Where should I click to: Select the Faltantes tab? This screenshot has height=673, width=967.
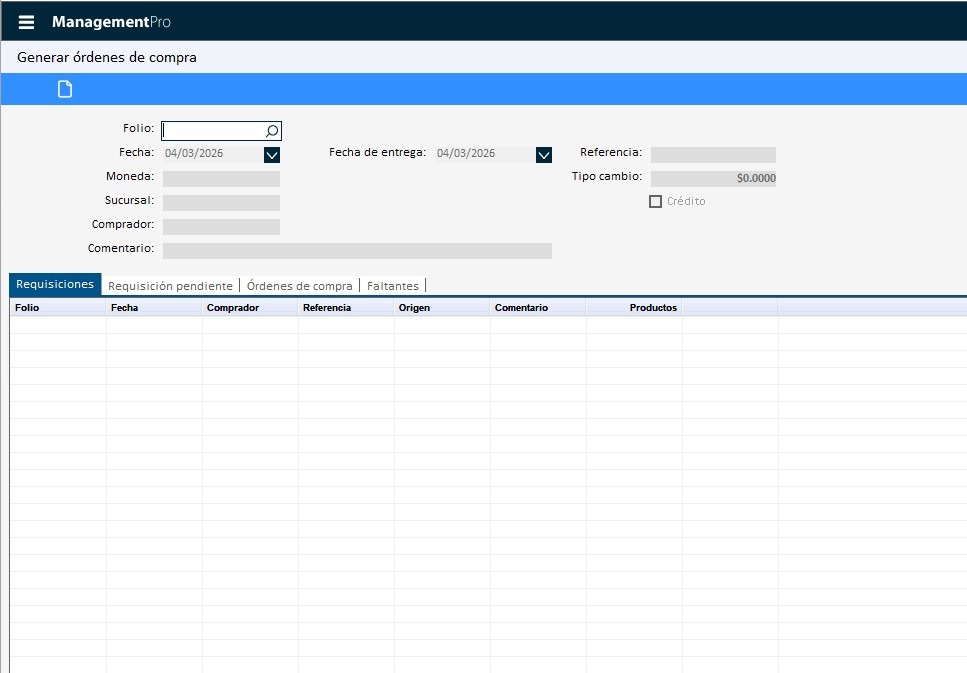(393, 286)
